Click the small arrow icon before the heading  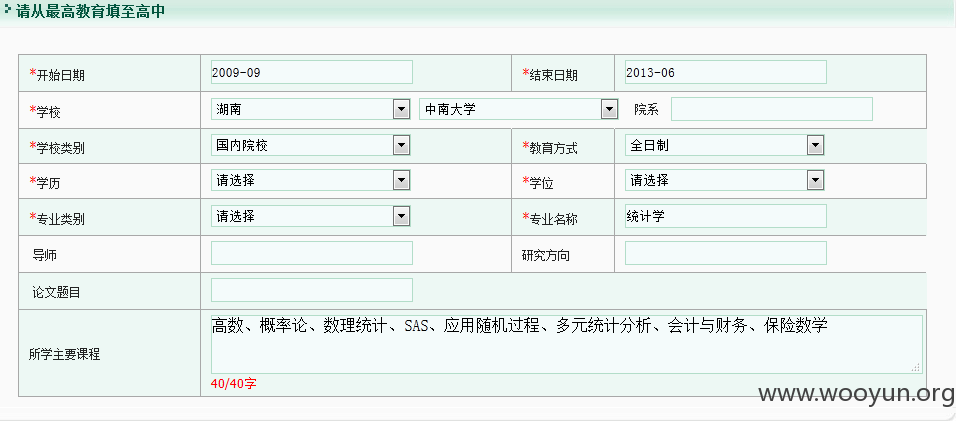point(7,10)
